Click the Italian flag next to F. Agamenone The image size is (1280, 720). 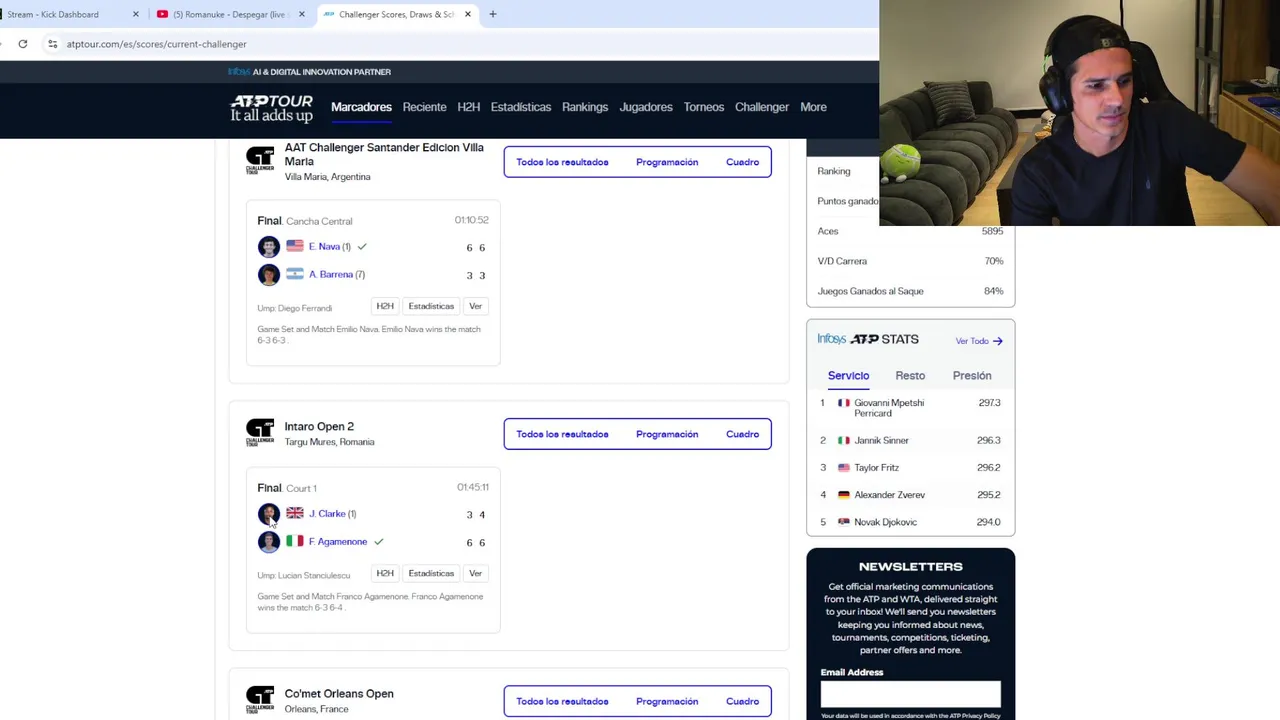pyautogui.click(x=294, y=541)
